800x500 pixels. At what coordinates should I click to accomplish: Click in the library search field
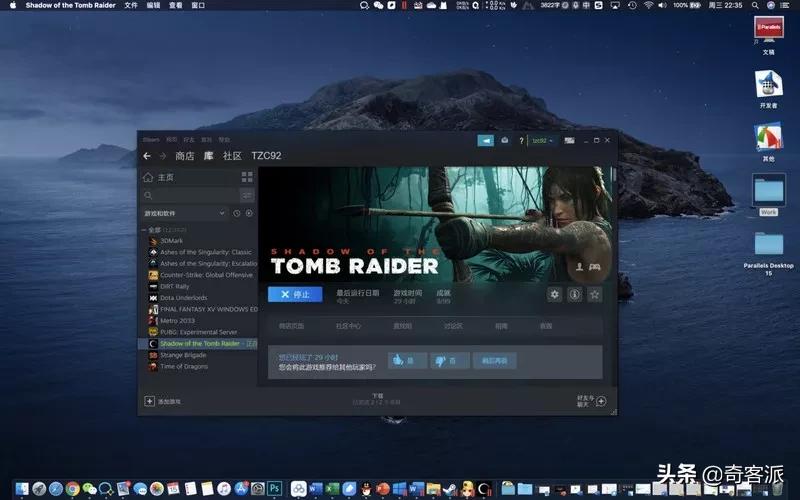190,195
